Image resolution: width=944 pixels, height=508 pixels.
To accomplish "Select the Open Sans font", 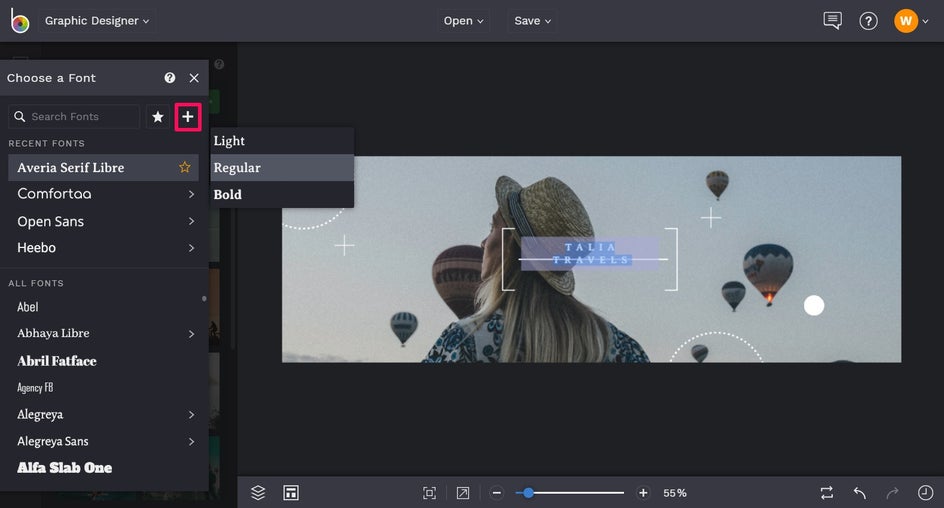I will coord(51,221).
